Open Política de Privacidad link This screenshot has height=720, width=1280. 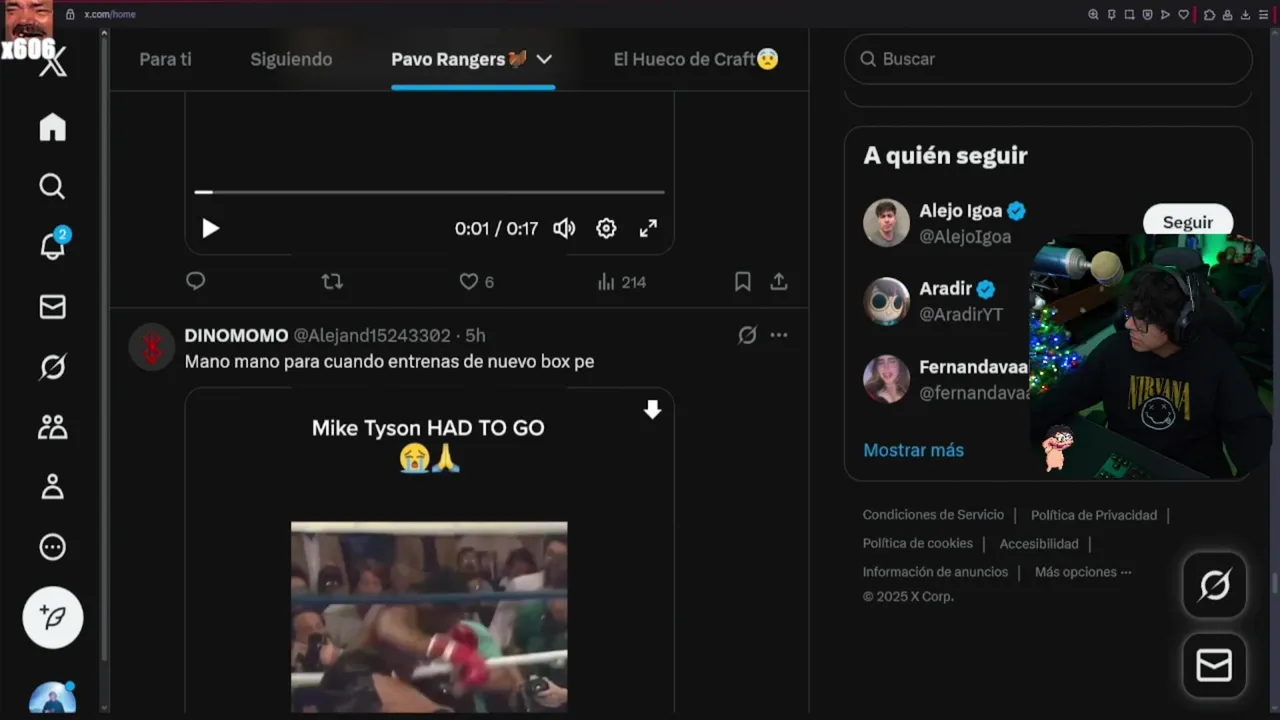tap(1094, 515)
